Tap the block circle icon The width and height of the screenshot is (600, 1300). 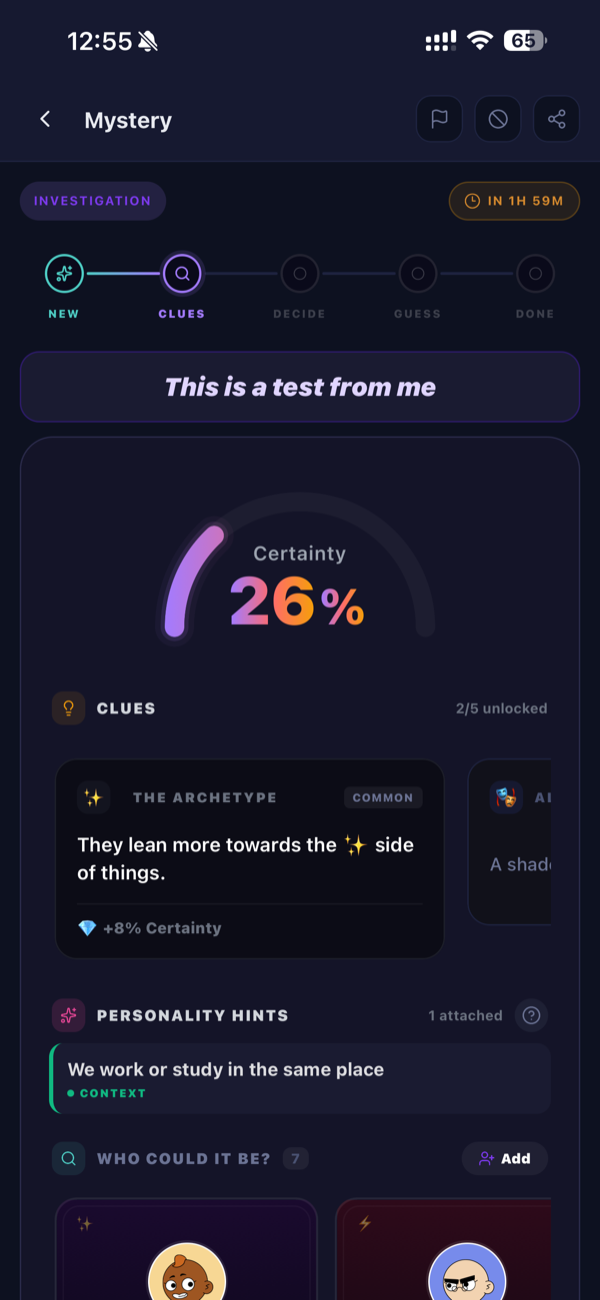pos(498,120)
